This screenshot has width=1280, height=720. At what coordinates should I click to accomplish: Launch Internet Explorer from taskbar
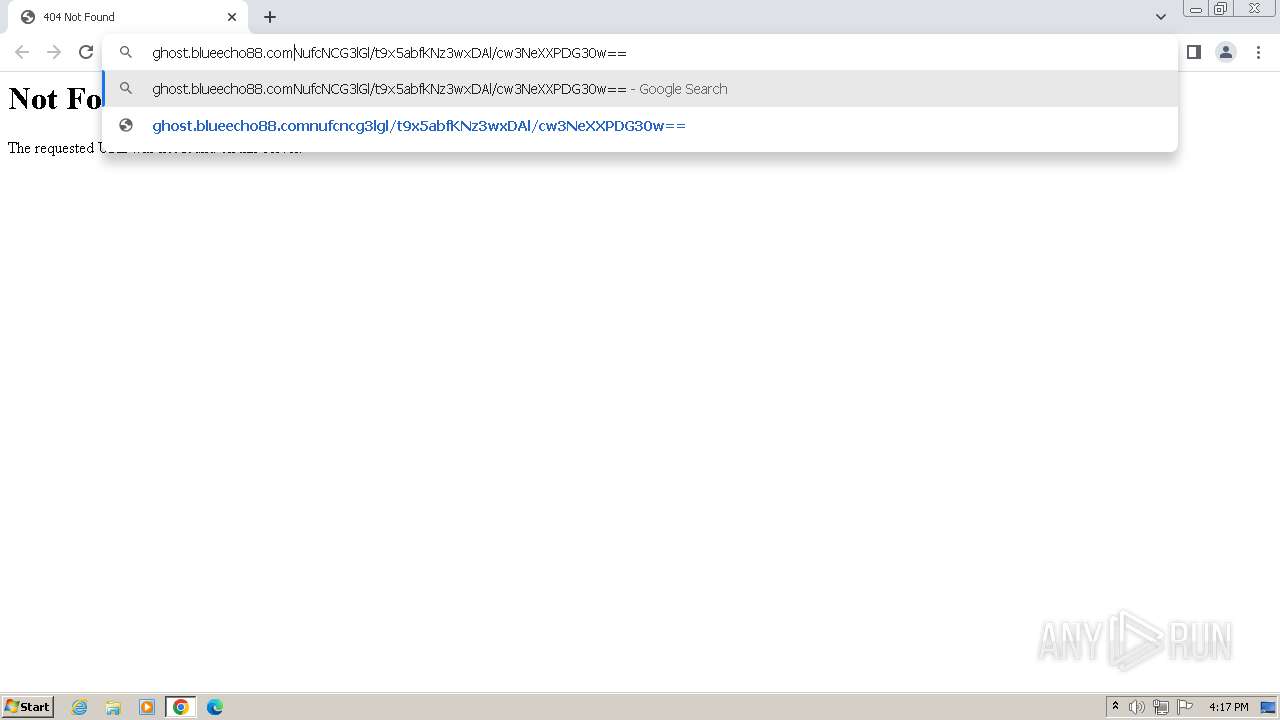click(x=80, y=707)
